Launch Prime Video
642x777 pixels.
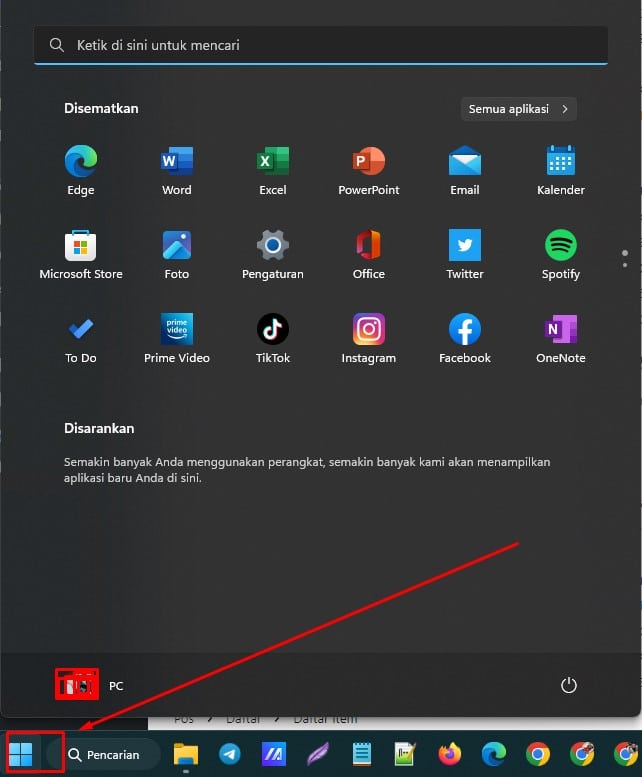(177, 338)
